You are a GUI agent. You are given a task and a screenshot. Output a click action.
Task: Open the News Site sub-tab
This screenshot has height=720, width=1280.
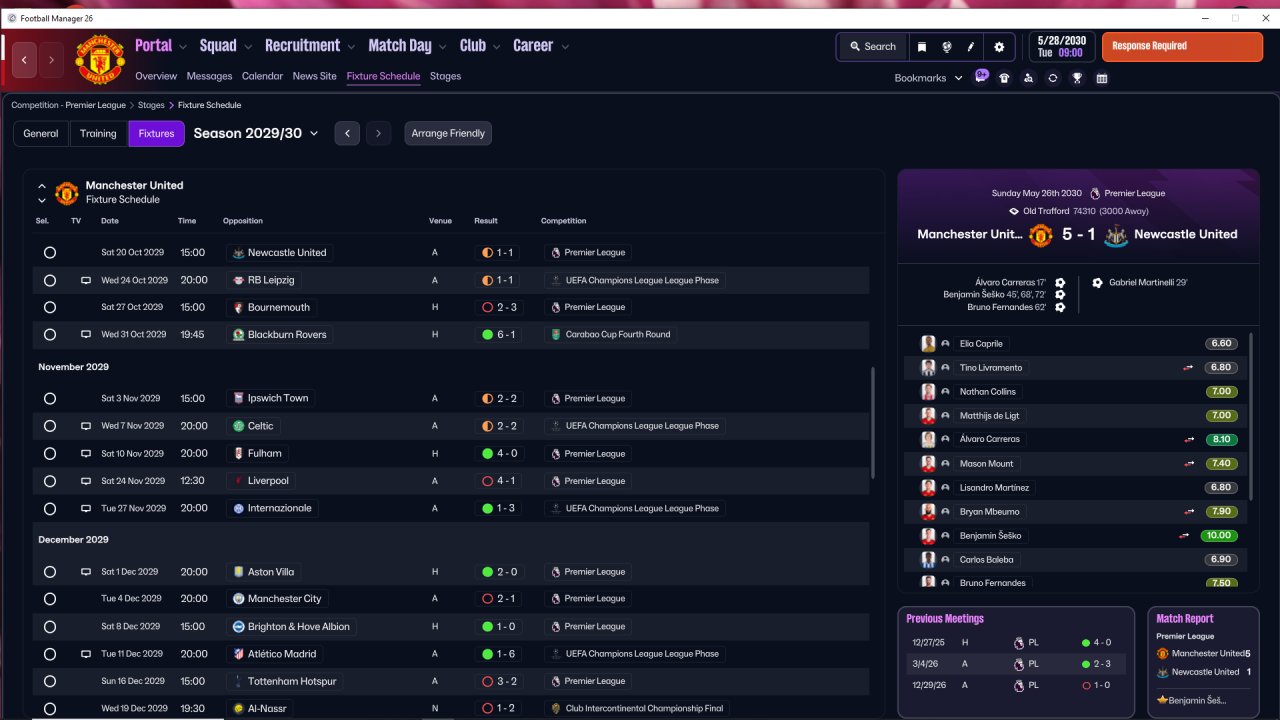[315, 76]
